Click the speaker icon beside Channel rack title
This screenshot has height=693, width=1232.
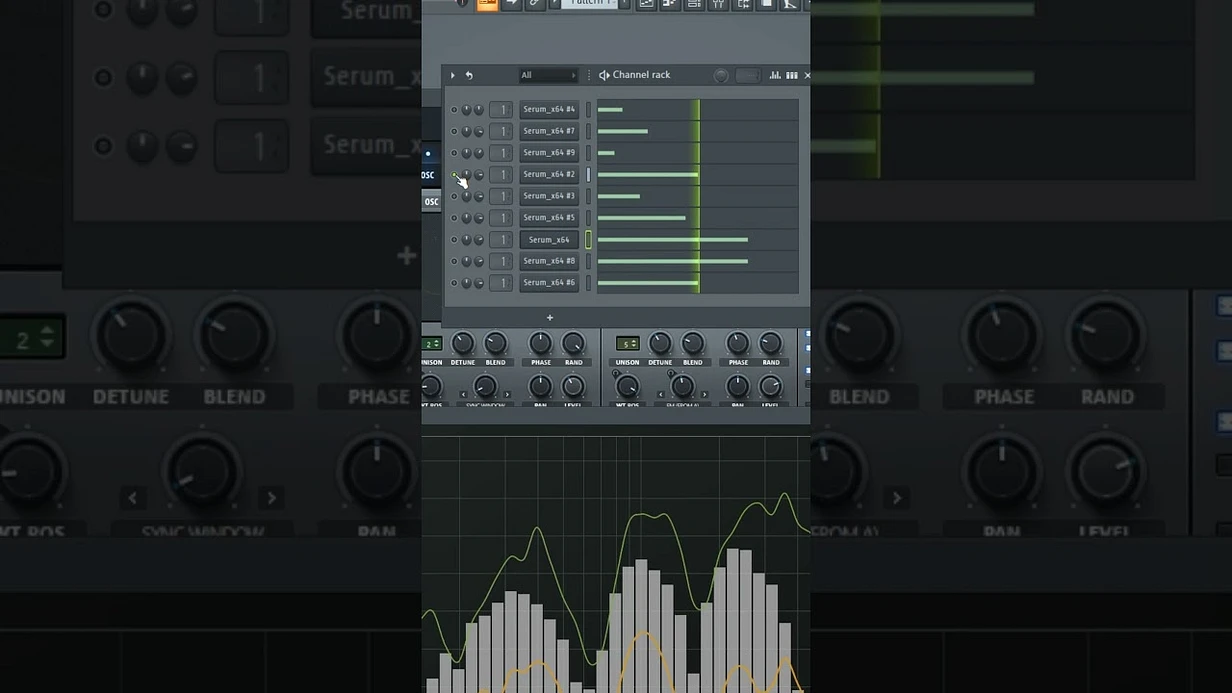[604, 75]
